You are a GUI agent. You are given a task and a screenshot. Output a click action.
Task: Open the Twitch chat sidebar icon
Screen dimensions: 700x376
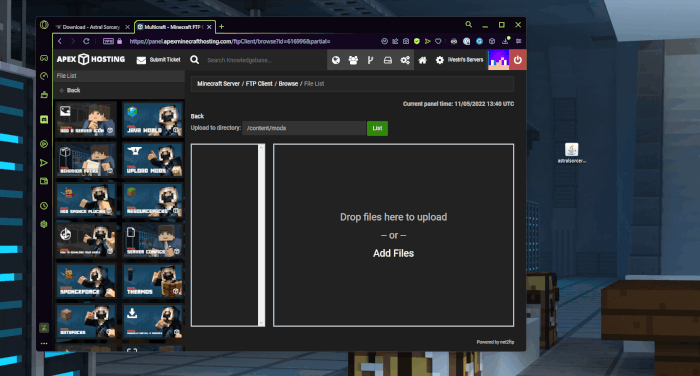coord(44,119)
